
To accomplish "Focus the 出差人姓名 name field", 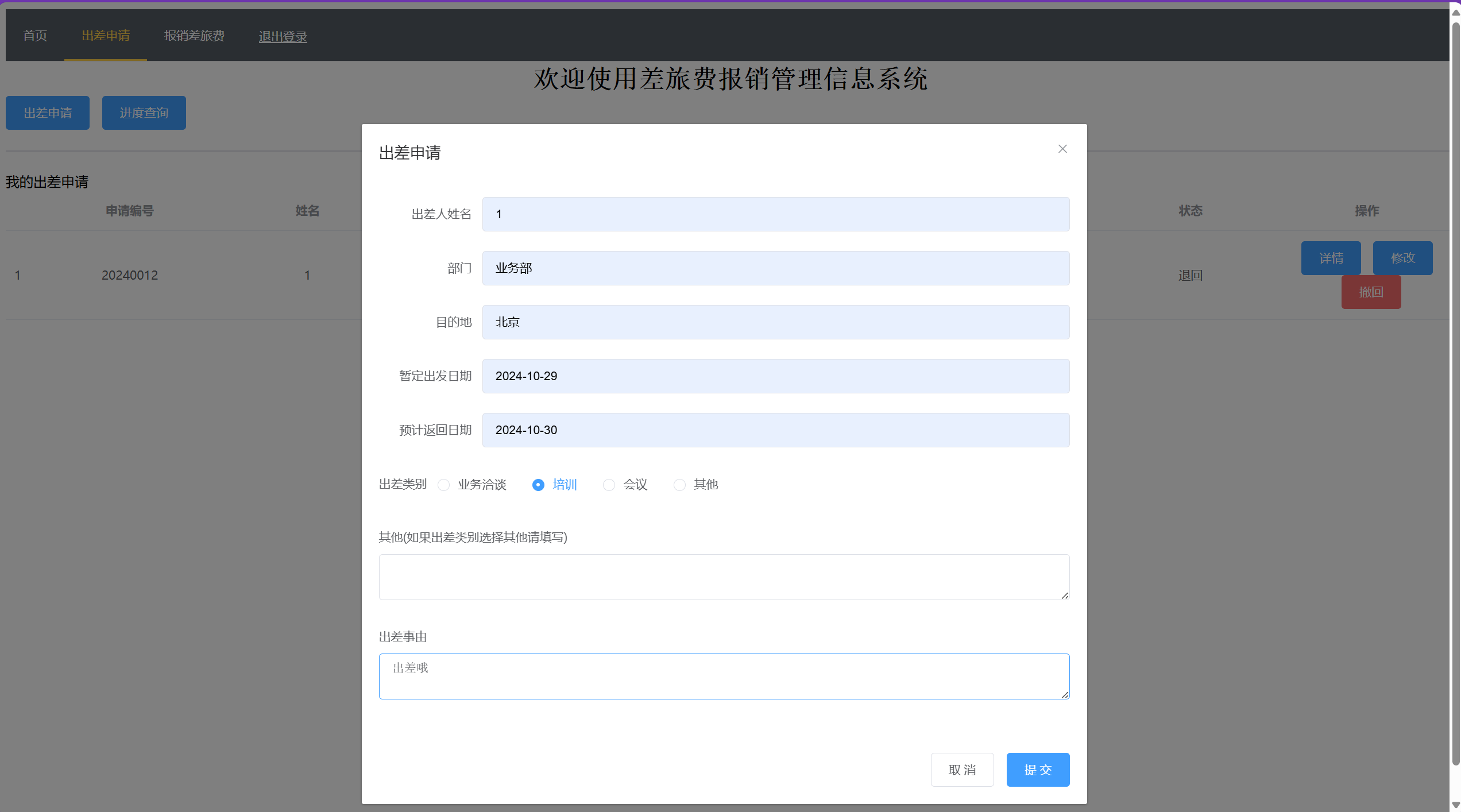I will (775, 214).
